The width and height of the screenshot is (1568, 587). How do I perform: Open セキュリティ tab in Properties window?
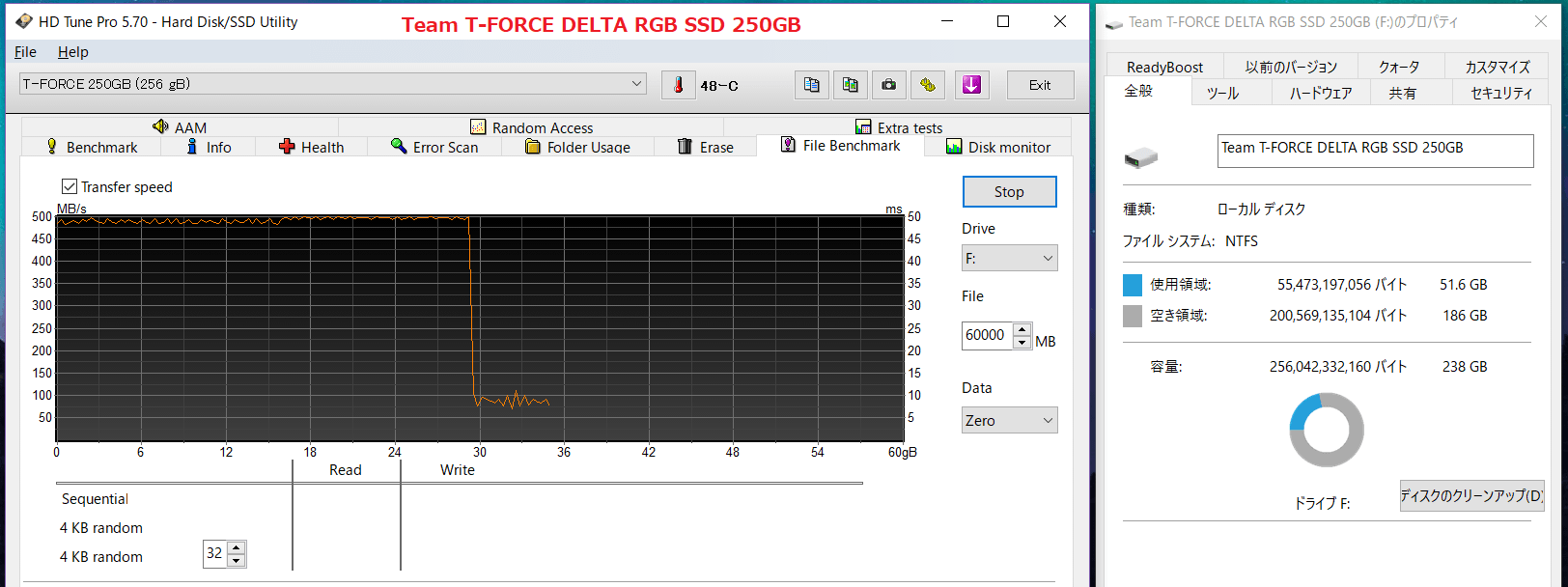coord(1501,93)
